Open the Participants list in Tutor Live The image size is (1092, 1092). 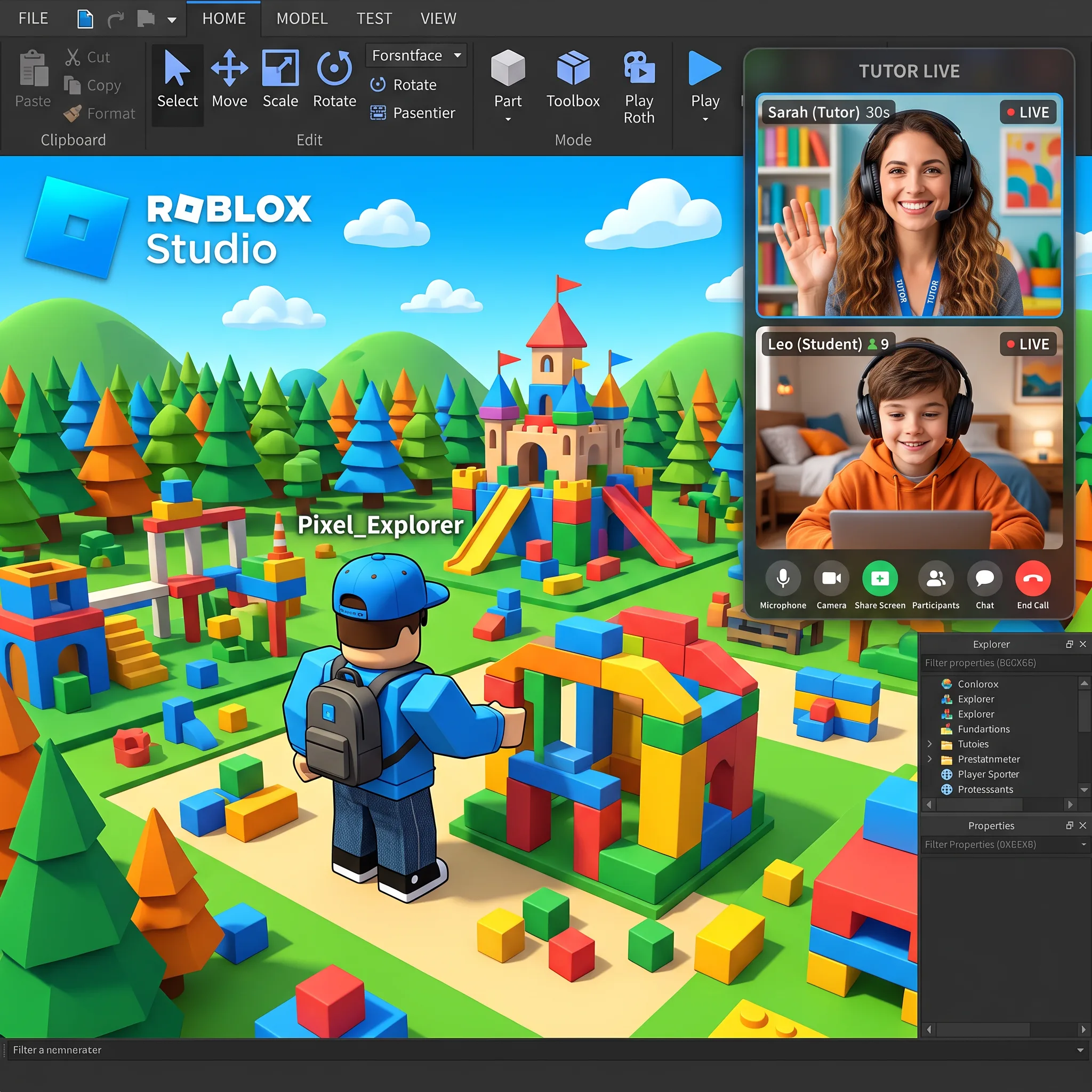pos(936,578)
